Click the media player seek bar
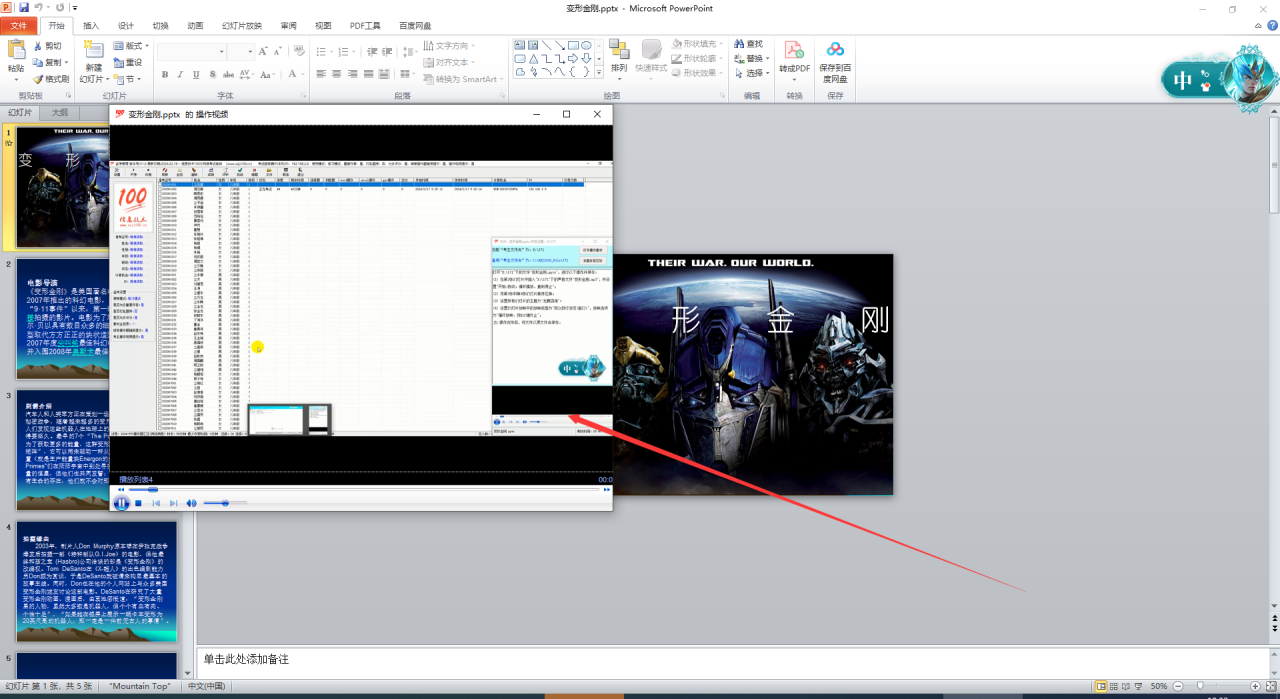This screenshot has width=1280, height=699. [x=362, y=490]
